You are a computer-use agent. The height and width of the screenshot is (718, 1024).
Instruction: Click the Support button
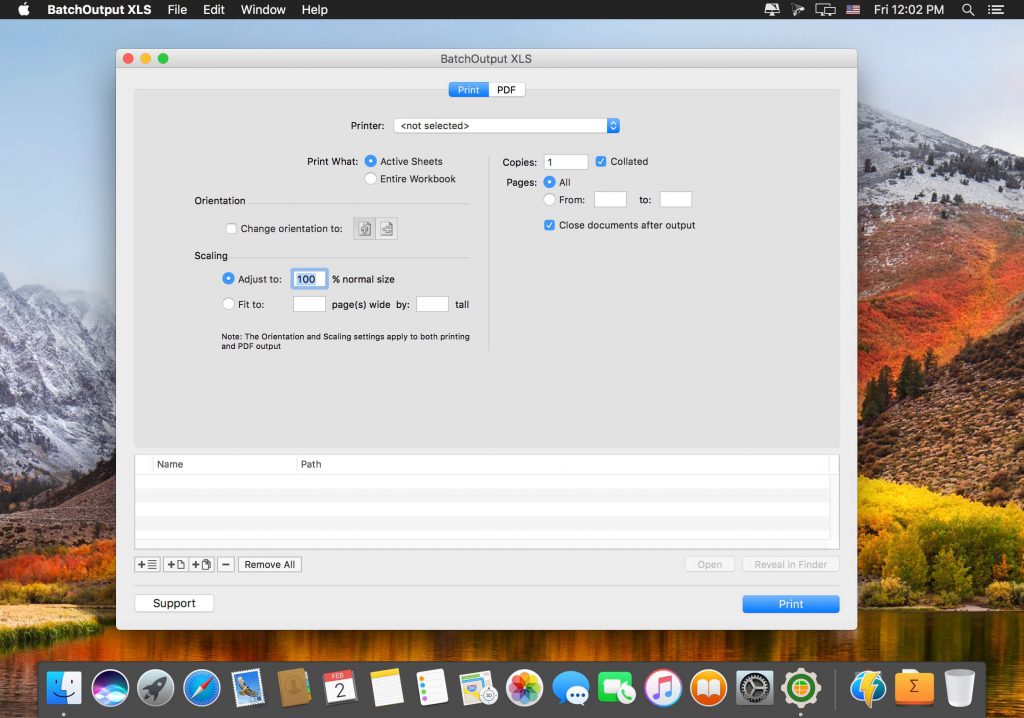pyautogui.click(x=173, y=603)
